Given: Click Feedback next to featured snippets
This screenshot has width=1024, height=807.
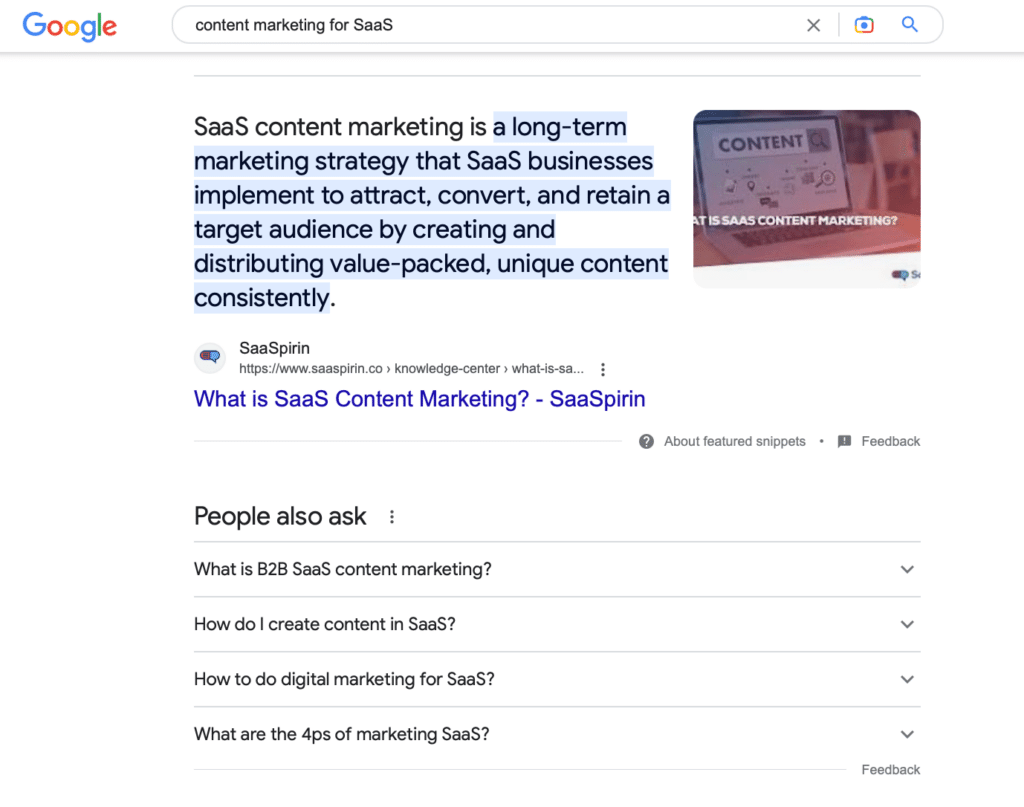Looking at the screenshot, I should [x=890, y=441].
